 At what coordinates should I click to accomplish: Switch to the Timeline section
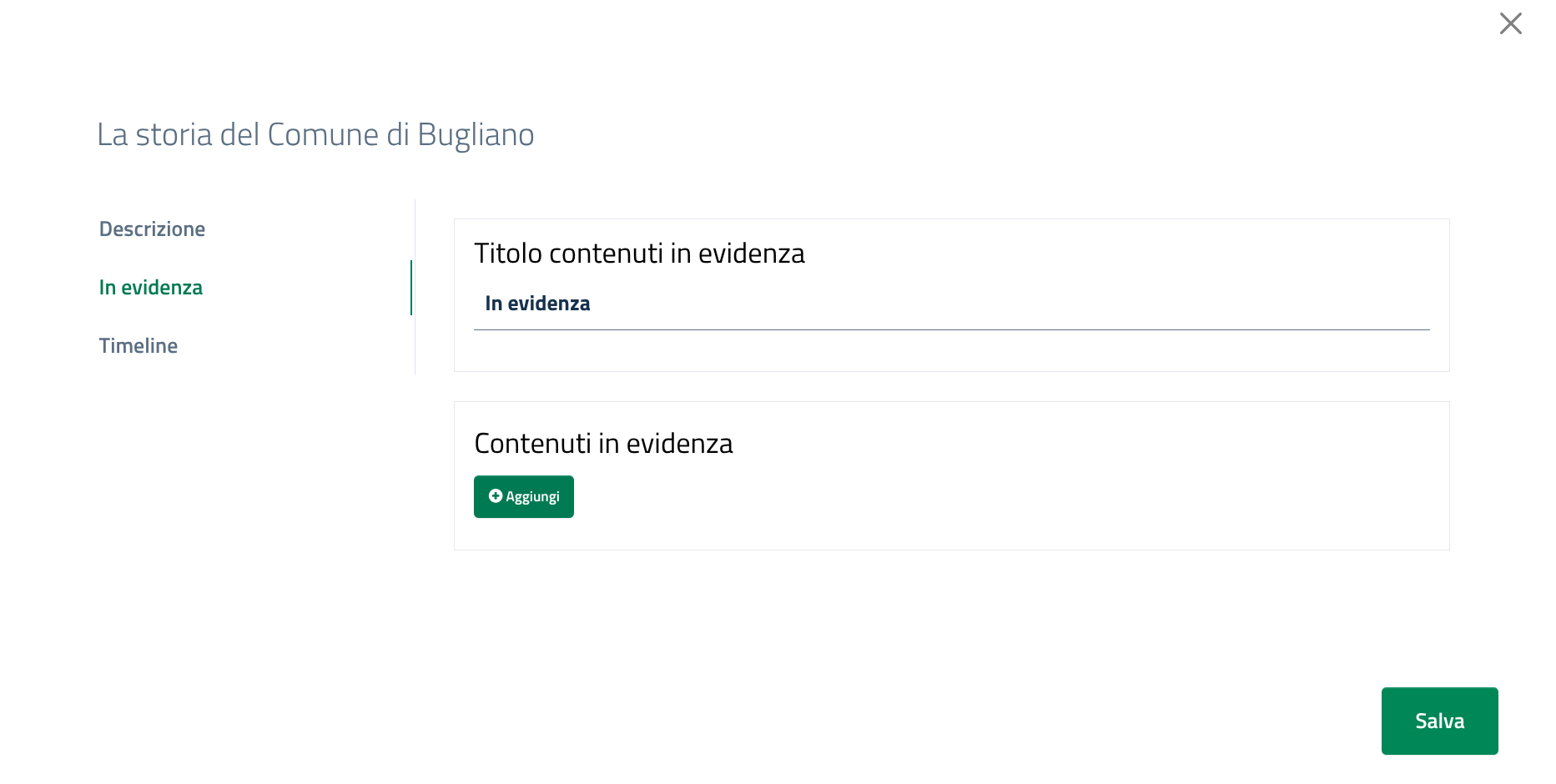tap(138, 346)
